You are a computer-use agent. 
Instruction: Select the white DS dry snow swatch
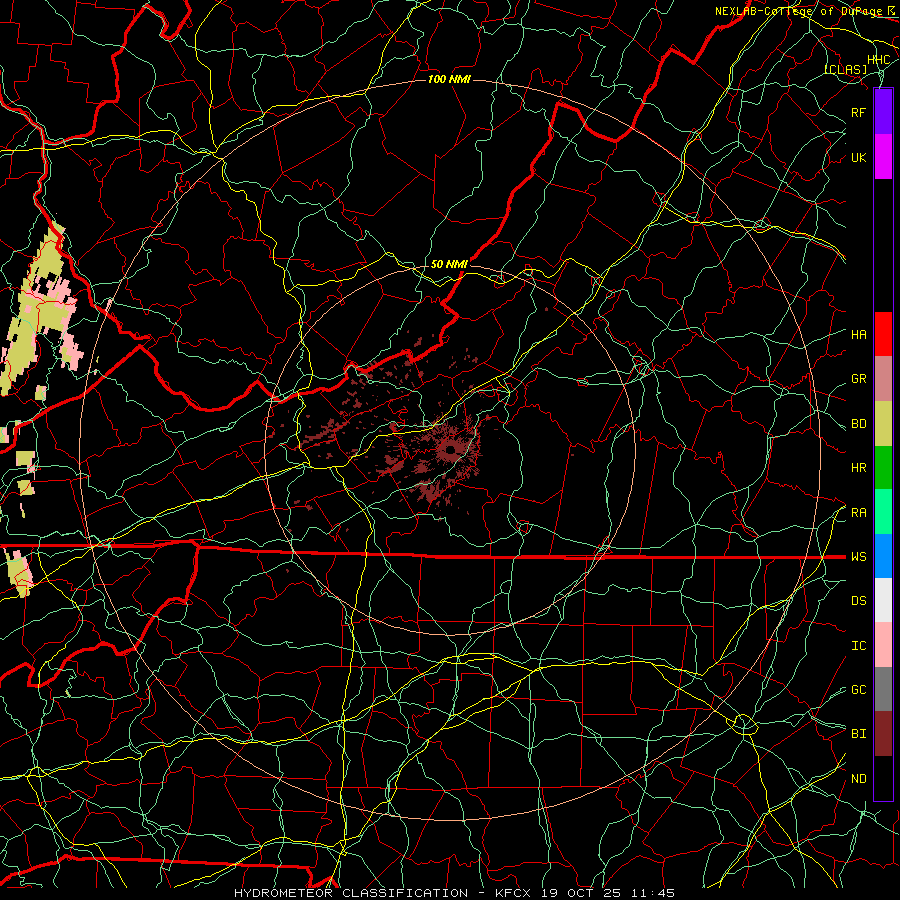pyautogui.click(x=883, y=600)
